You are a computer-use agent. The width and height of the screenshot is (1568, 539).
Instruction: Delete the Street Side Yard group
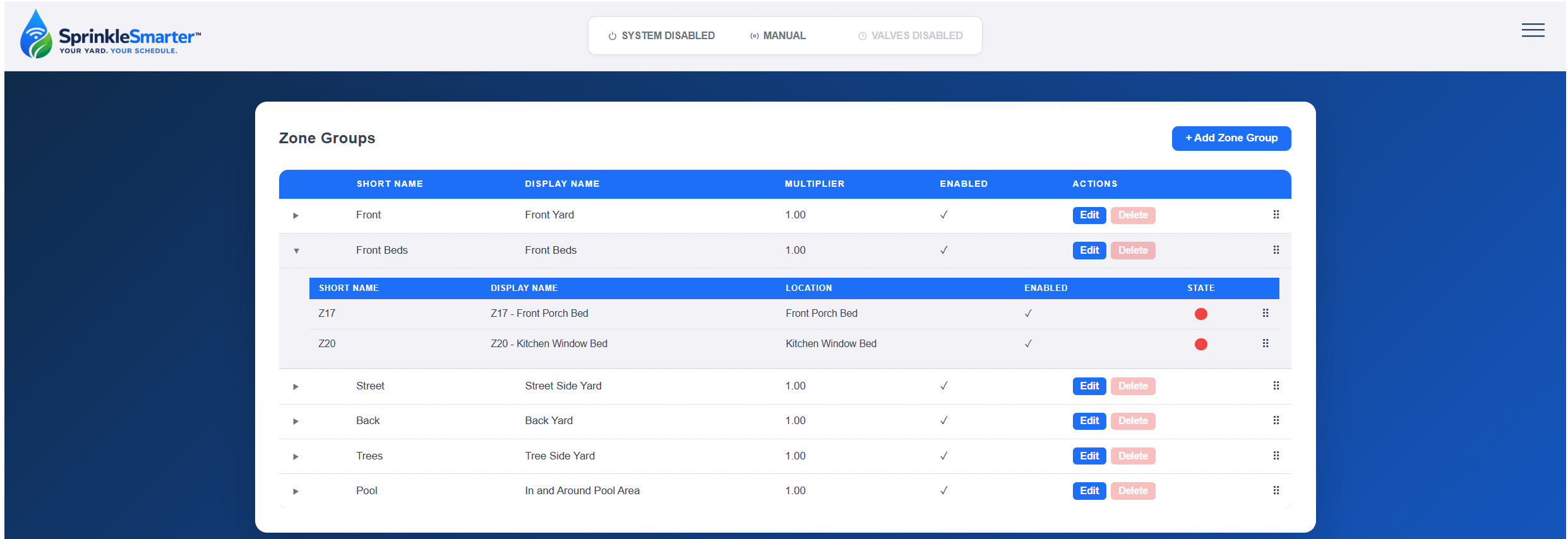coord(1132,386)
